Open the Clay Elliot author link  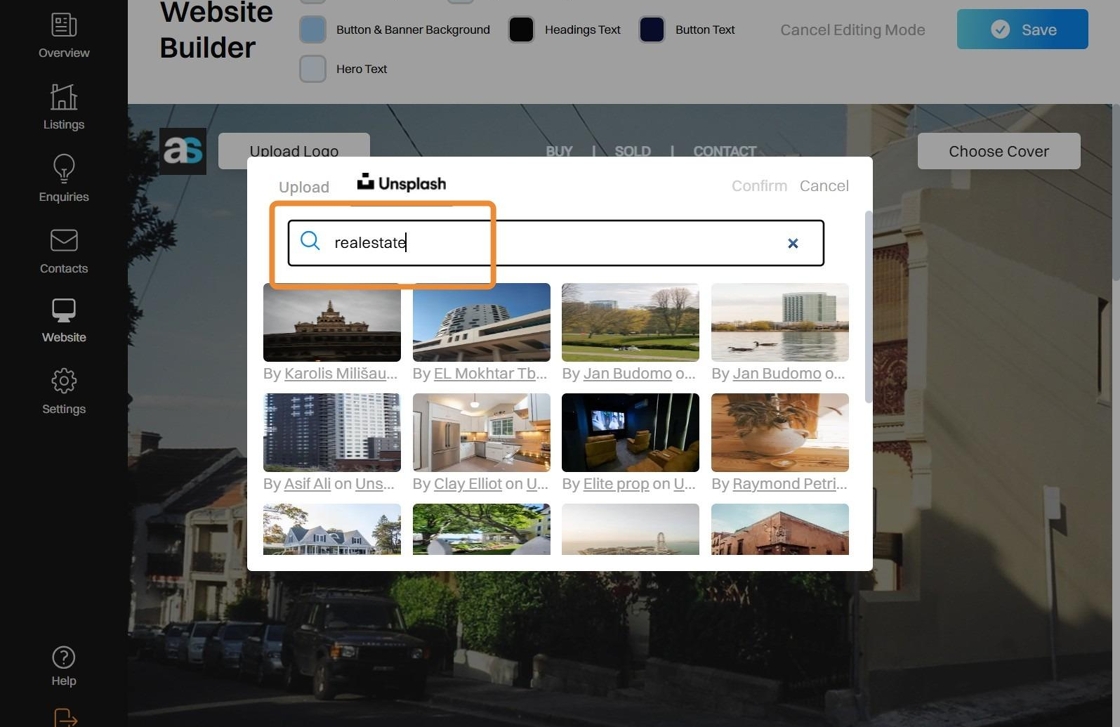click(468, 483)
